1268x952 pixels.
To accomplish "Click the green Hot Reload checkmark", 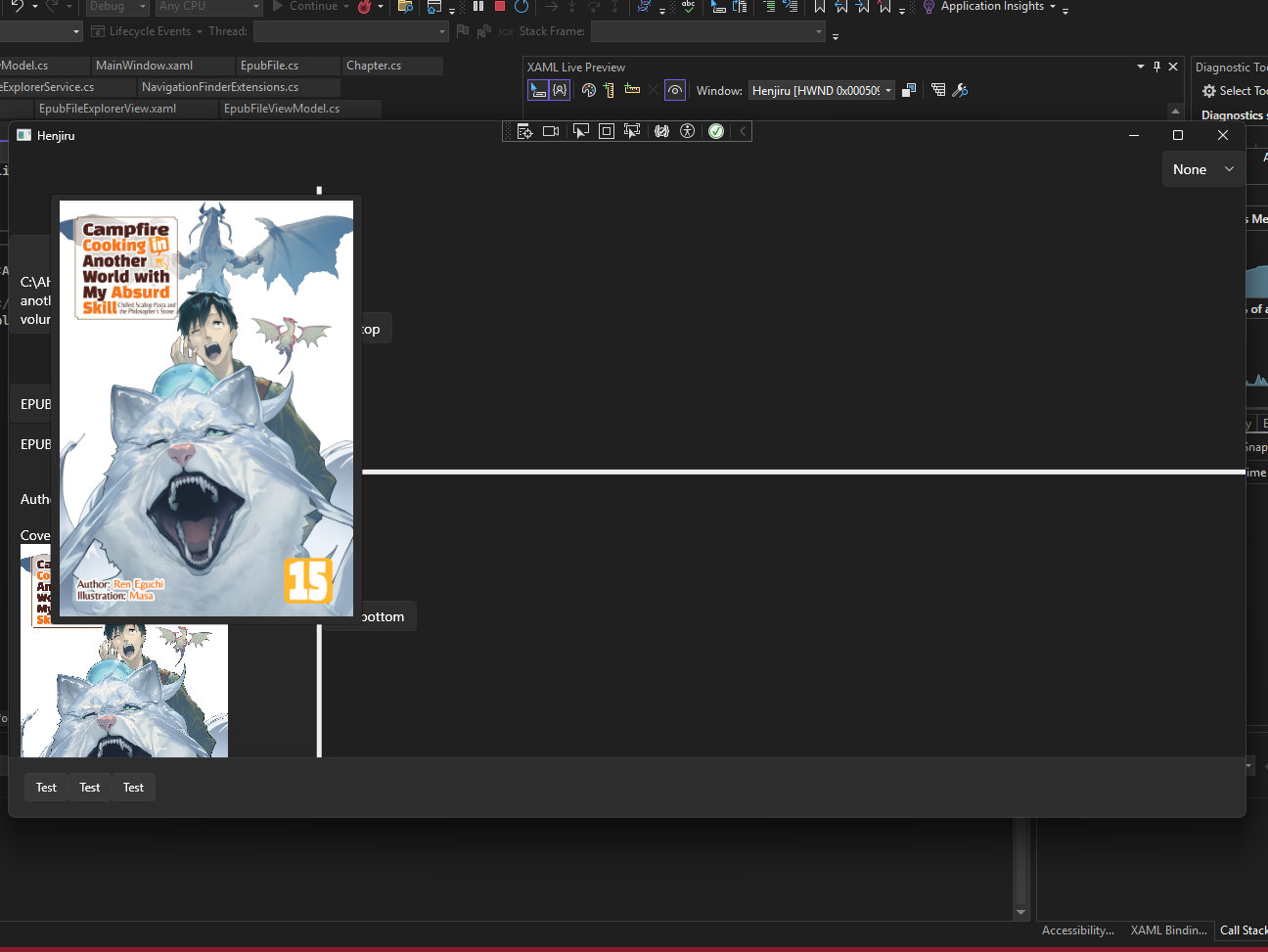I will (716, 131).
